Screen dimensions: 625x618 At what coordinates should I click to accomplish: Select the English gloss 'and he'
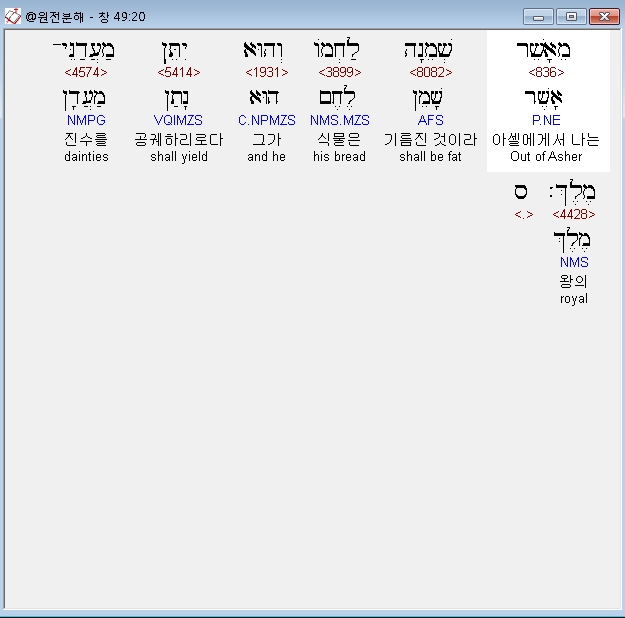pyautogui.click(x=266, y=157)
